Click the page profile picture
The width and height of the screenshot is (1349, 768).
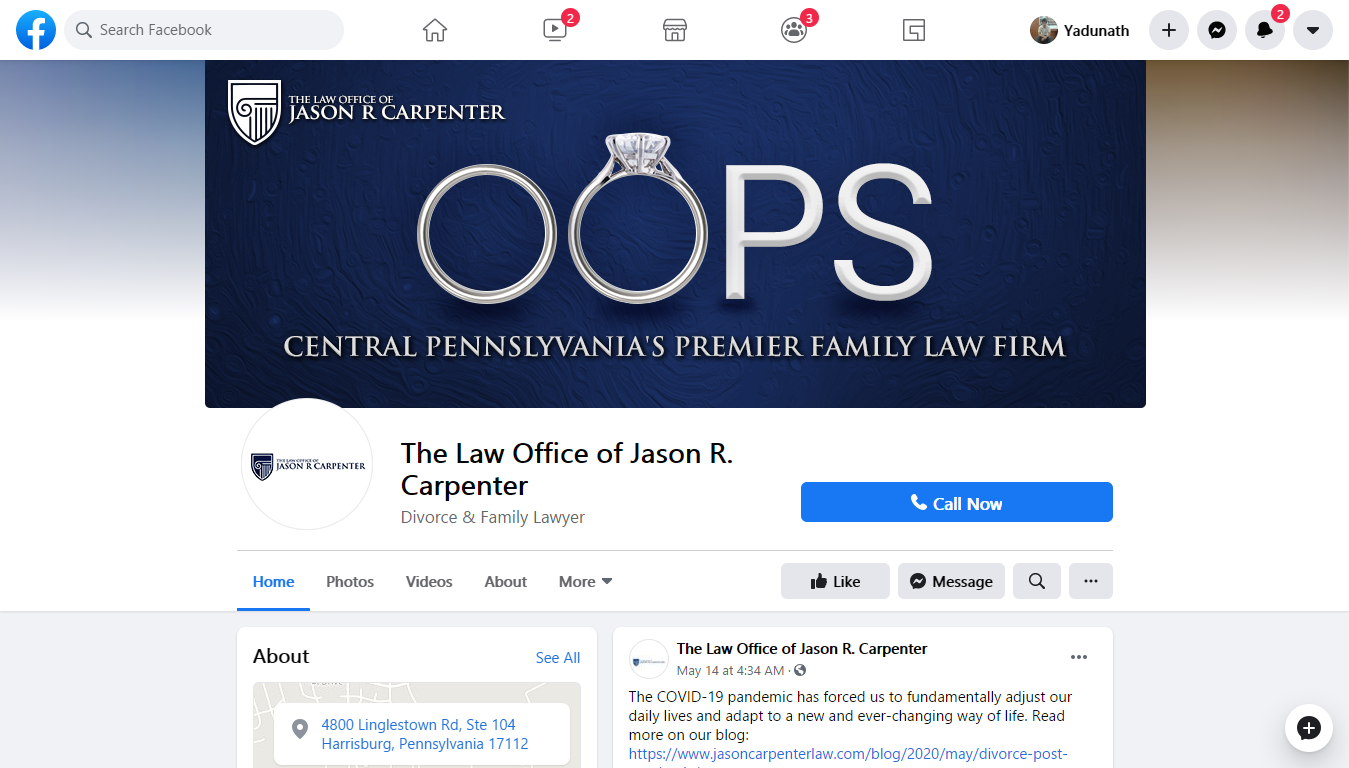[x=308, y=464]
